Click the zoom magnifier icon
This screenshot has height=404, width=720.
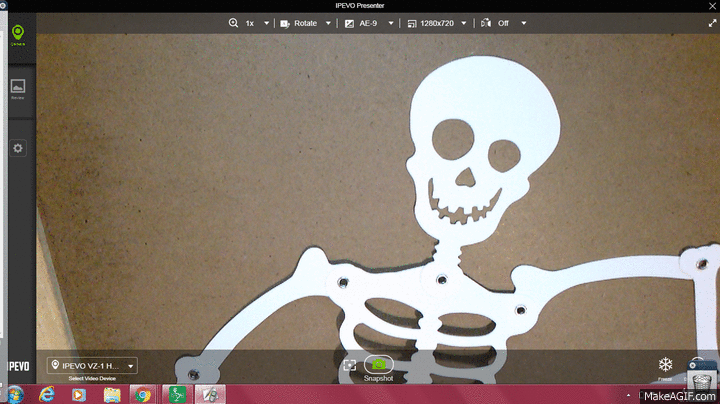pos(234,22)
